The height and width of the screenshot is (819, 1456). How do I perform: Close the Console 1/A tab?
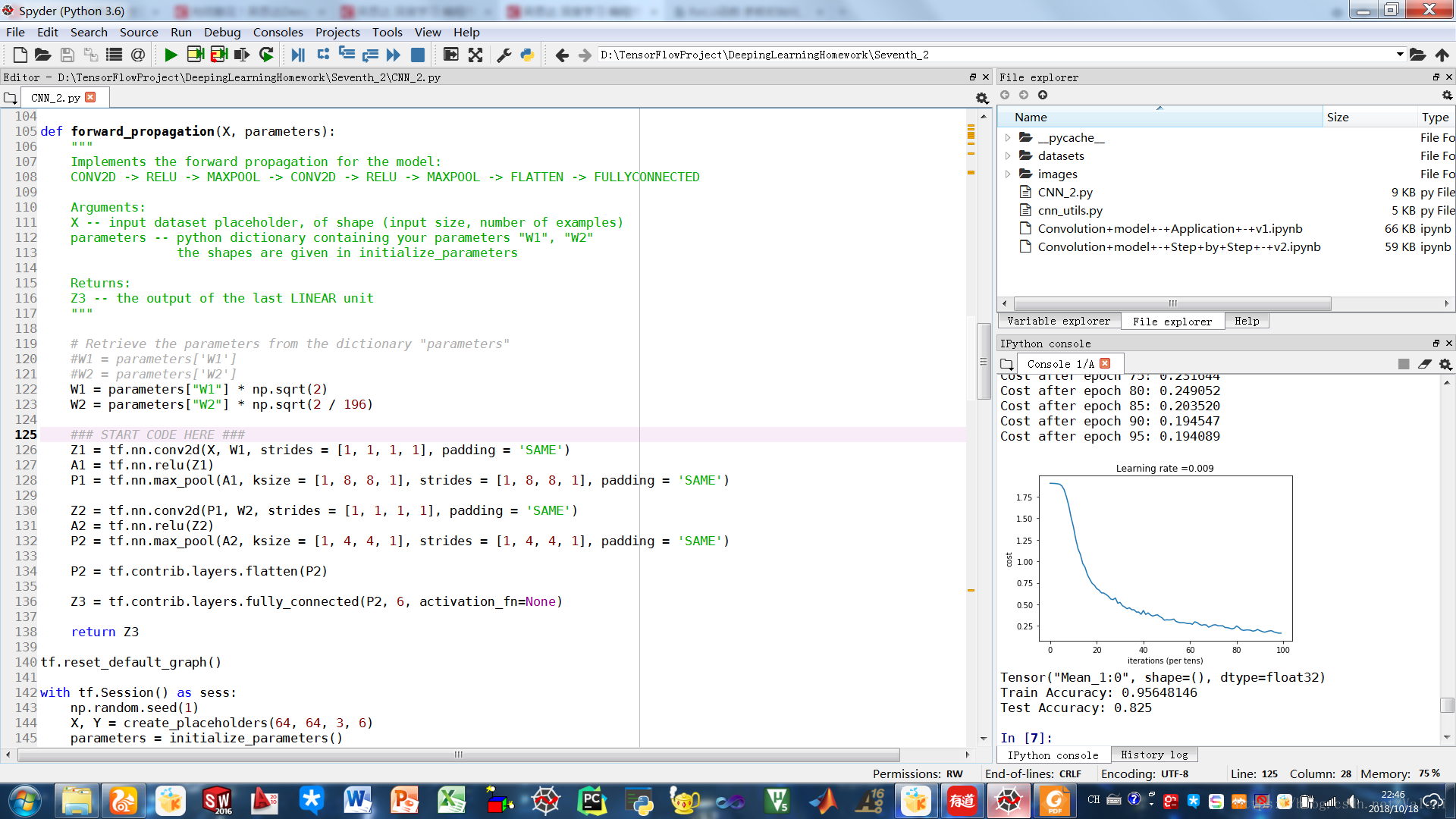click(x=1105, y=363)
